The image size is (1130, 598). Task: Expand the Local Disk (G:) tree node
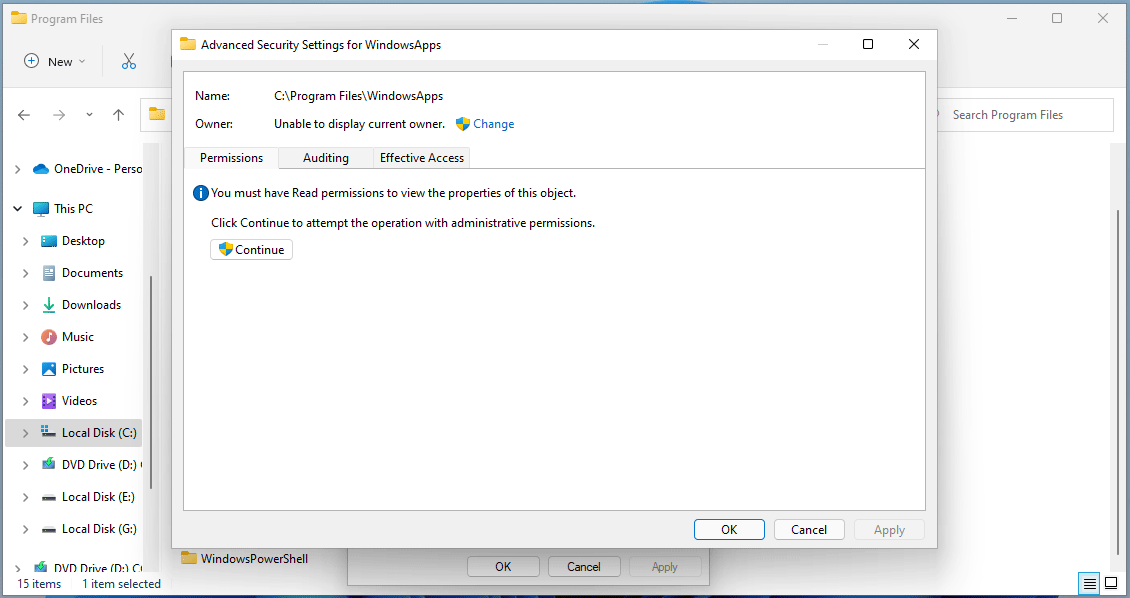click(x=25, y=529)
